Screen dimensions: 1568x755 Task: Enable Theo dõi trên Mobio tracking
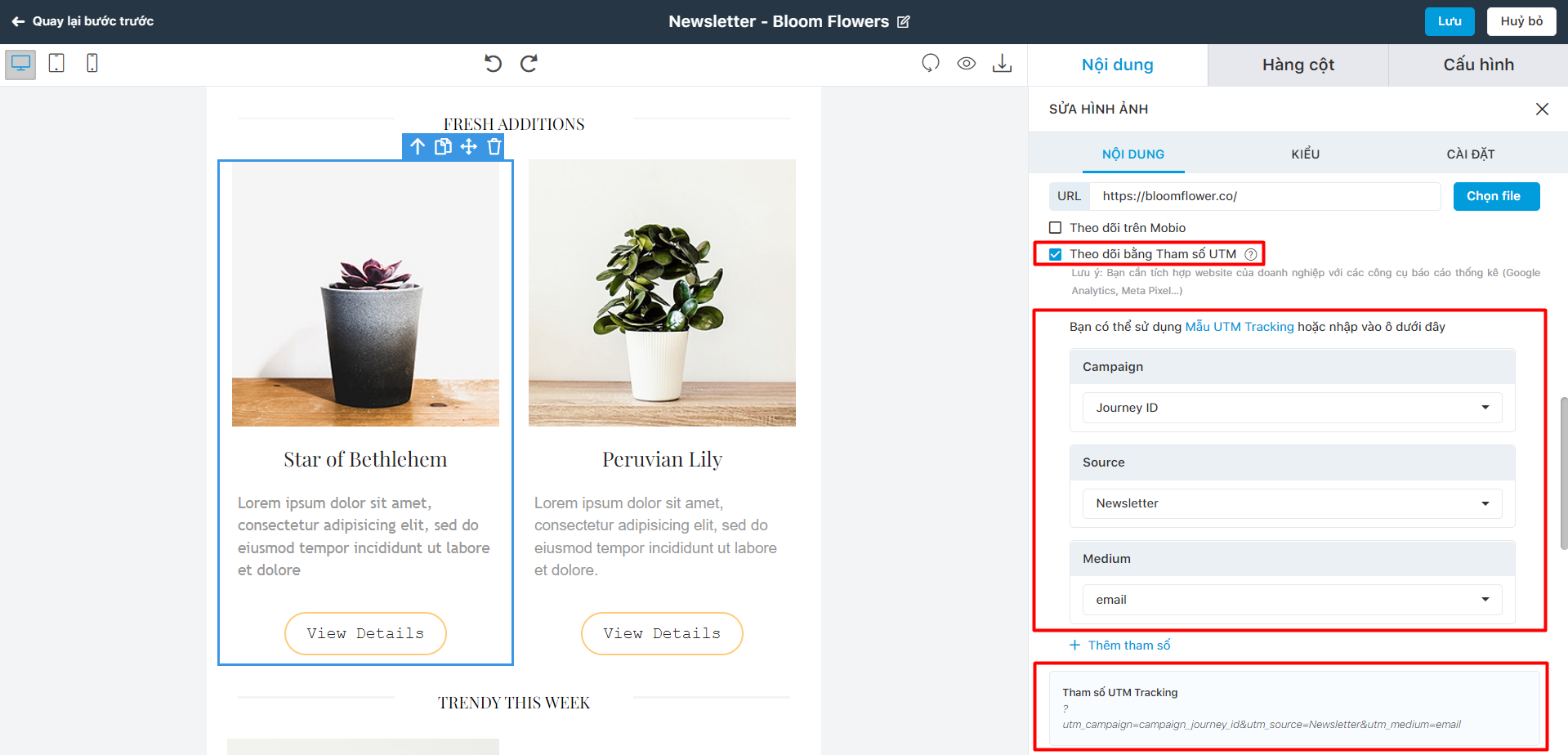pos(1055,227)
